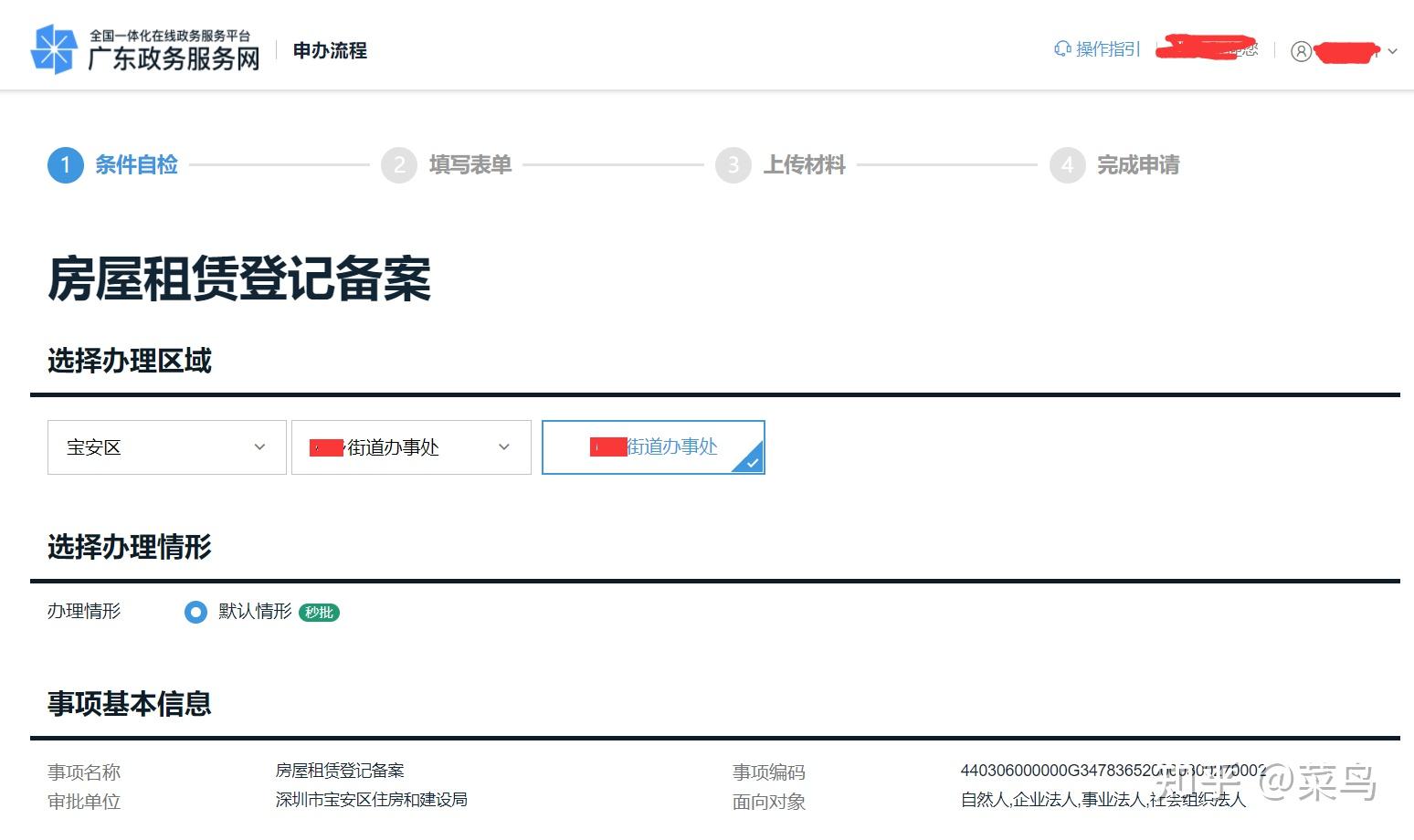
Task: Click the 申办流程 header label
Action: 330,50
